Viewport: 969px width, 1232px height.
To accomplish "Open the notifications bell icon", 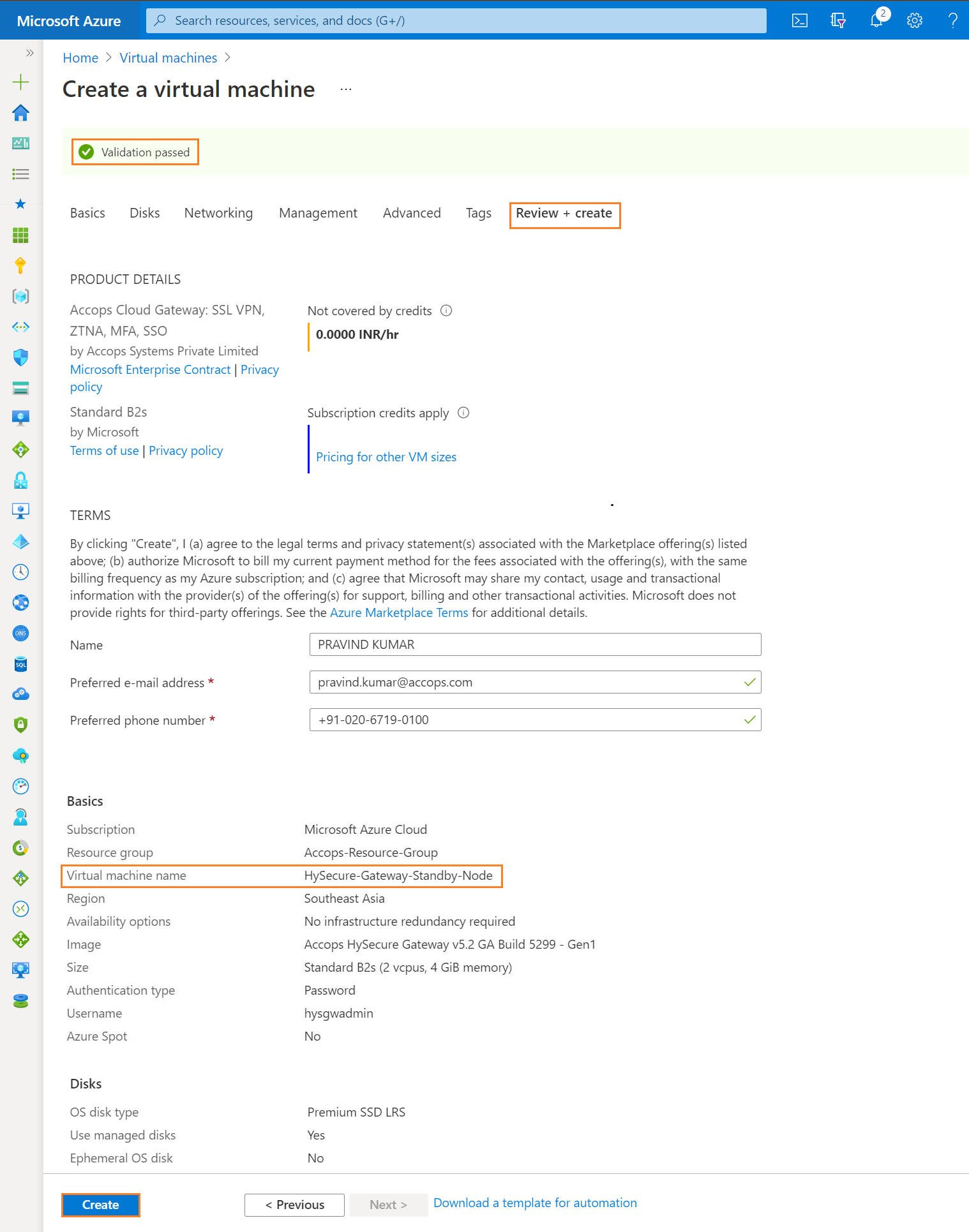I will pyautogui.click(x=877, y=20).
